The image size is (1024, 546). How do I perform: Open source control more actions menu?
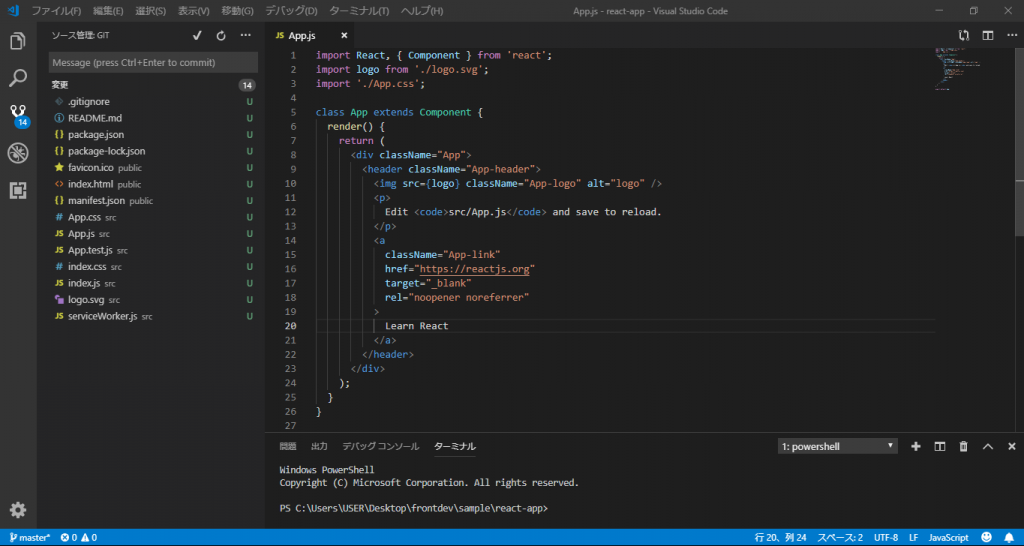(246, 36)
